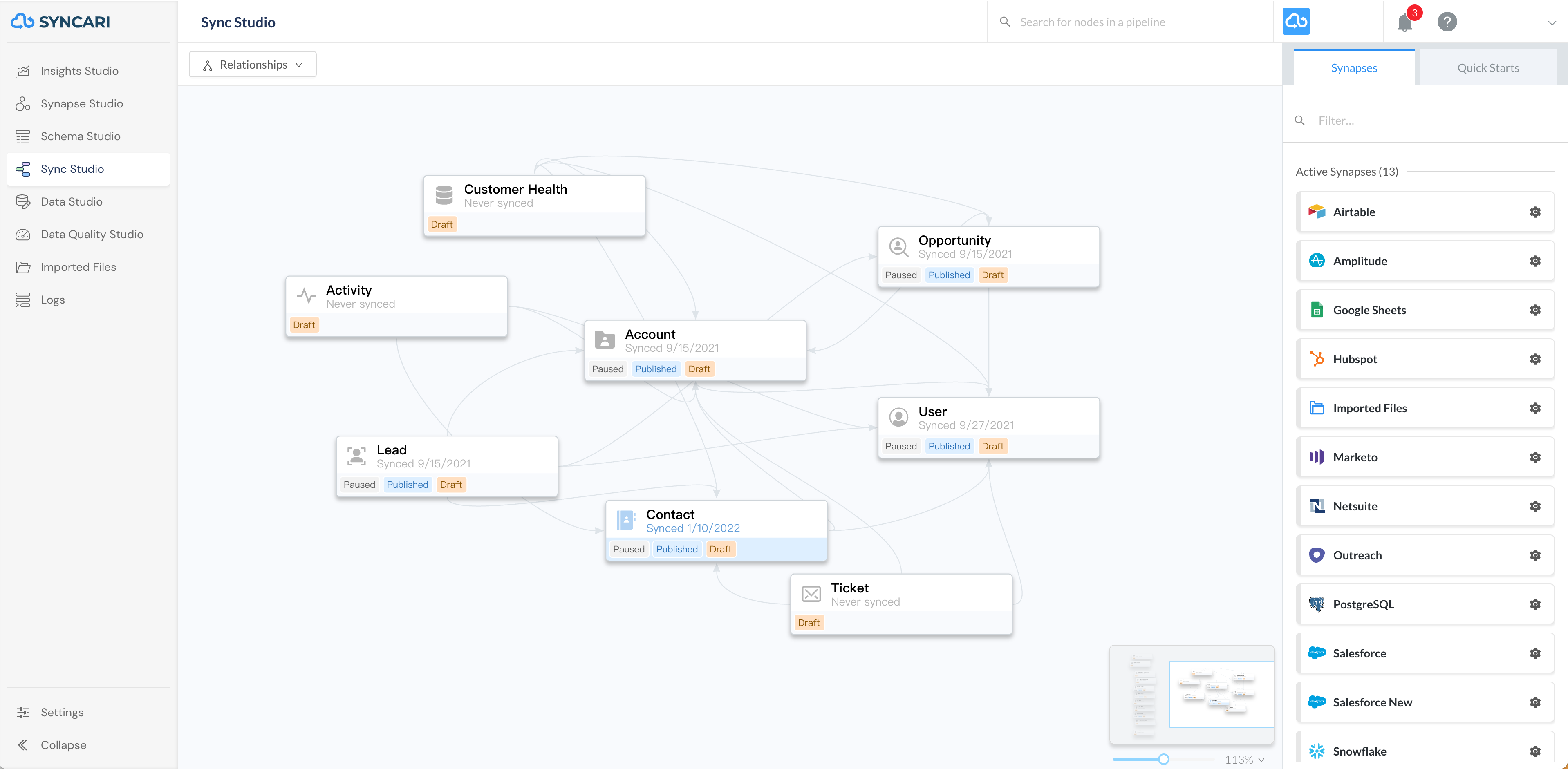Click the Google Sheets logo icon
Viewport: 1568px width, 769px height.
pyautogui.click(x=1317, y=310)
